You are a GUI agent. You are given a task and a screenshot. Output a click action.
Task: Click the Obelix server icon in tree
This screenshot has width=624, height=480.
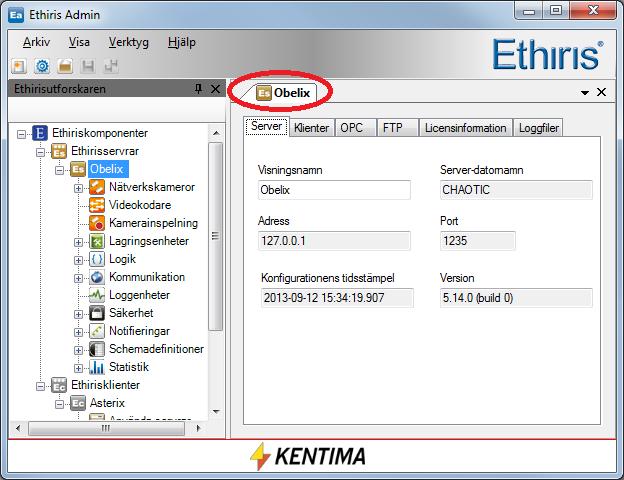coord(78,169)
